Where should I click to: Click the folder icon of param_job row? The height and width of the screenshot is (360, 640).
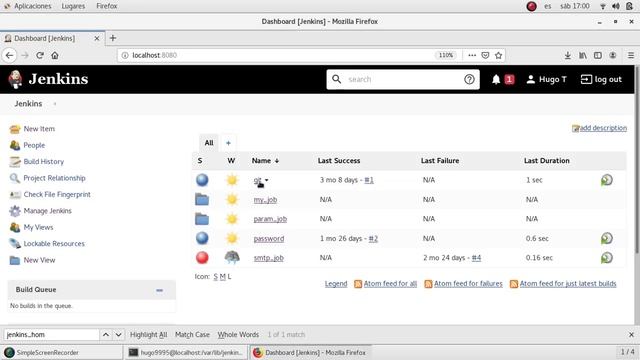click(202, 219)
